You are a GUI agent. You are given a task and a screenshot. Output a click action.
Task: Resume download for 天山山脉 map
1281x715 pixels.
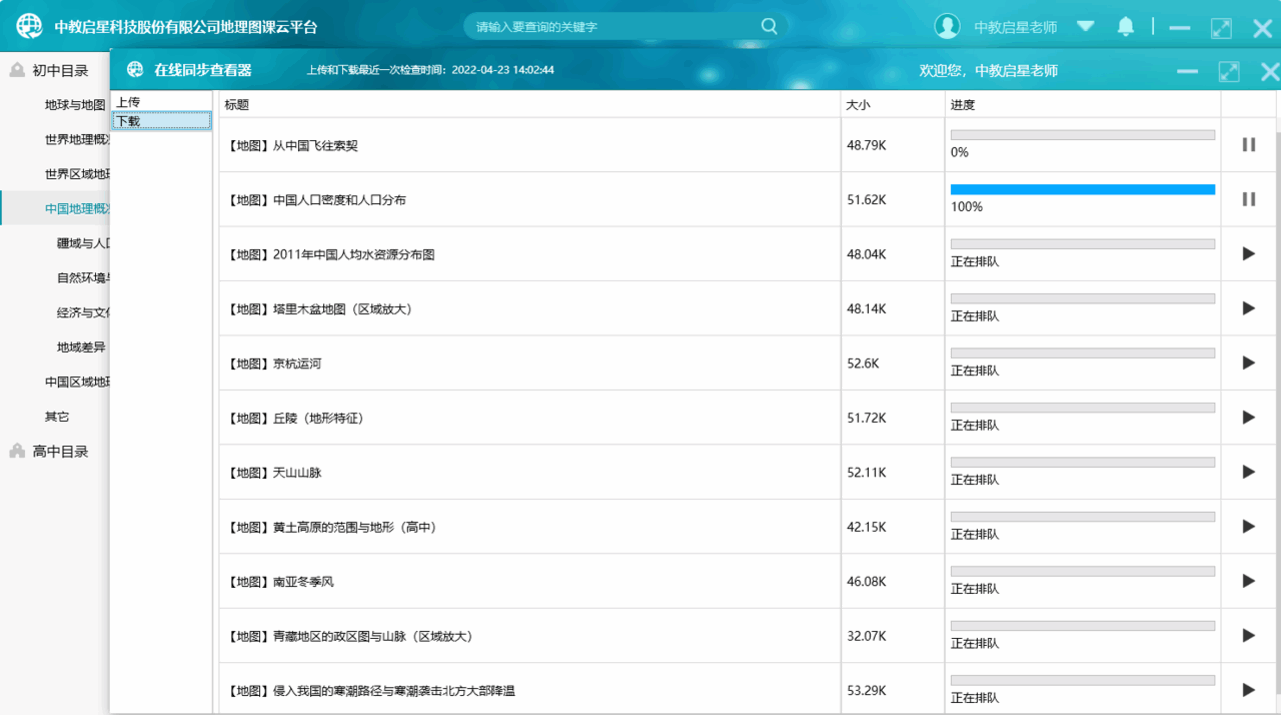(1248, 472)
